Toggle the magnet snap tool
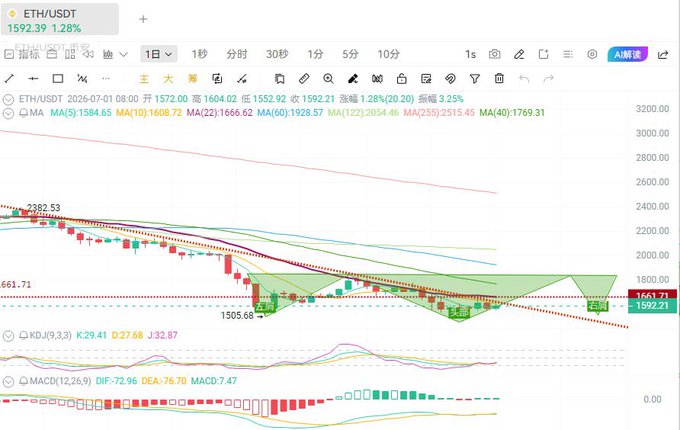680x430 pixels. click(451, 78)
